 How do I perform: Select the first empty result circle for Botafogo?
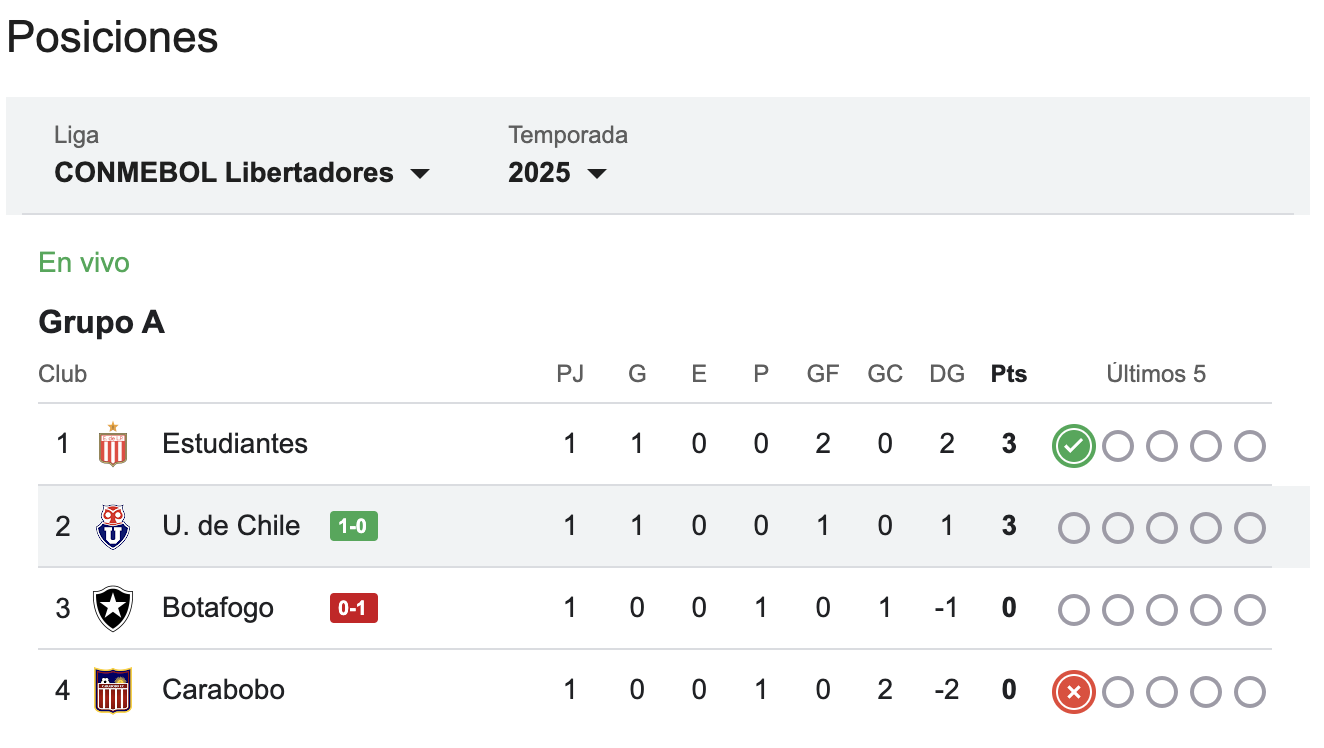tap(1072, 609)
